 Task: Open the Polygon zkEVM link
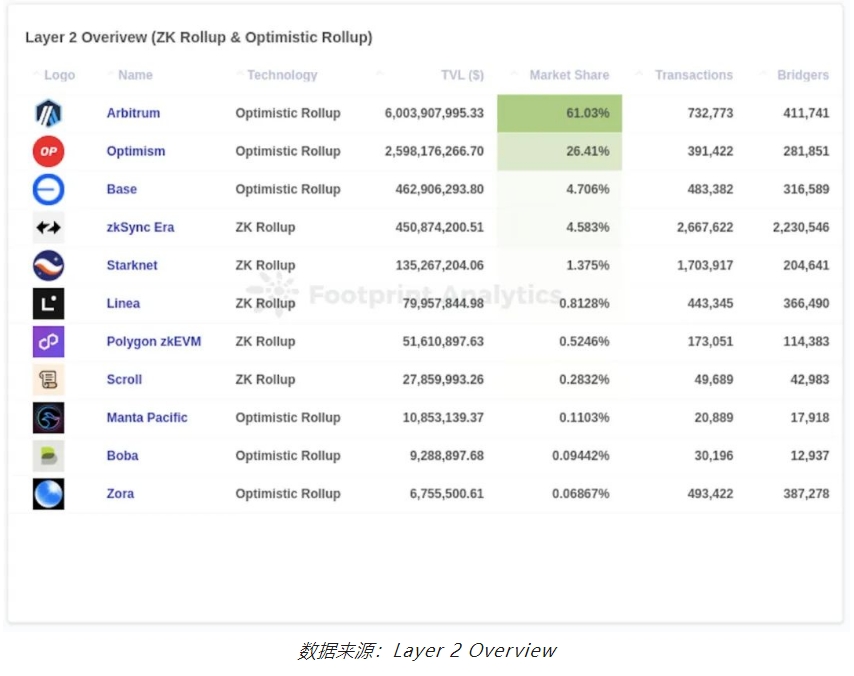[154, 342]
